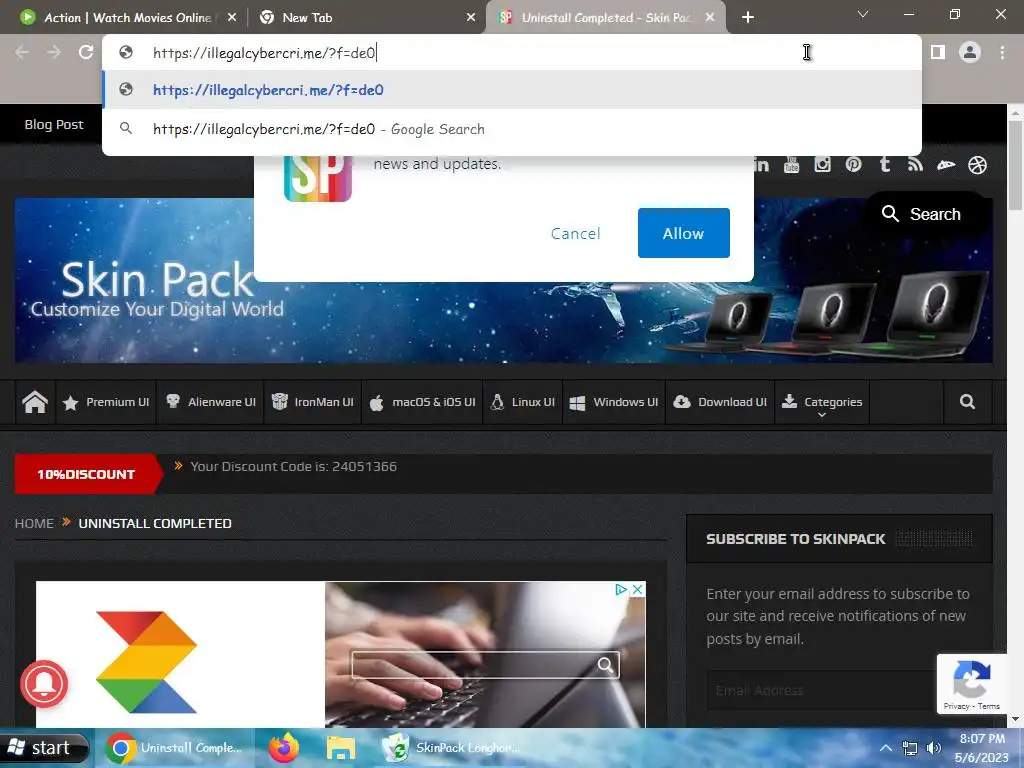Open File Explorer from the taskbar
The width and height of the screenshot is (1024, 768).
tap(340, 748)
